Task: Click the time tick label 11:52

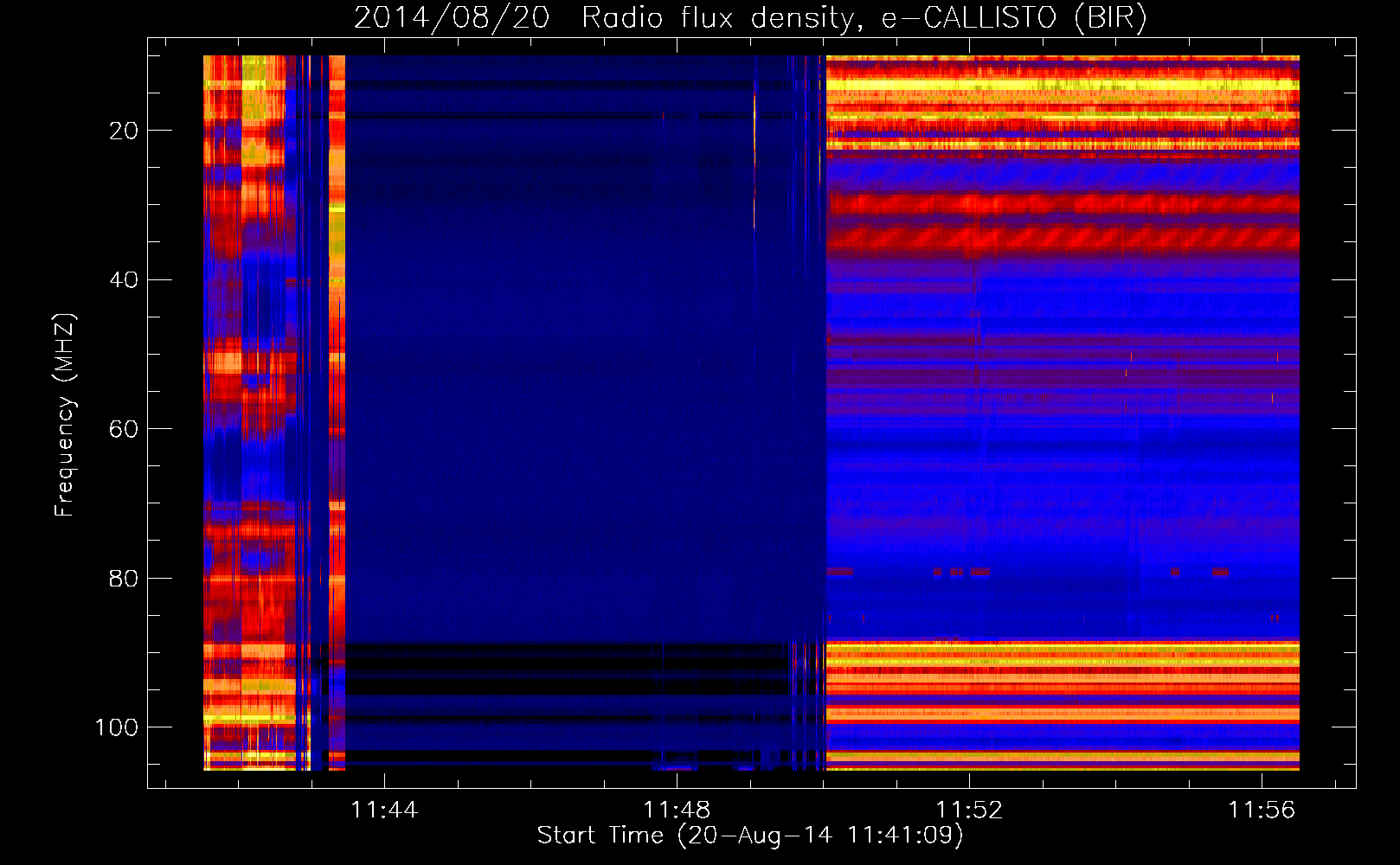Action: coord(969,810)
